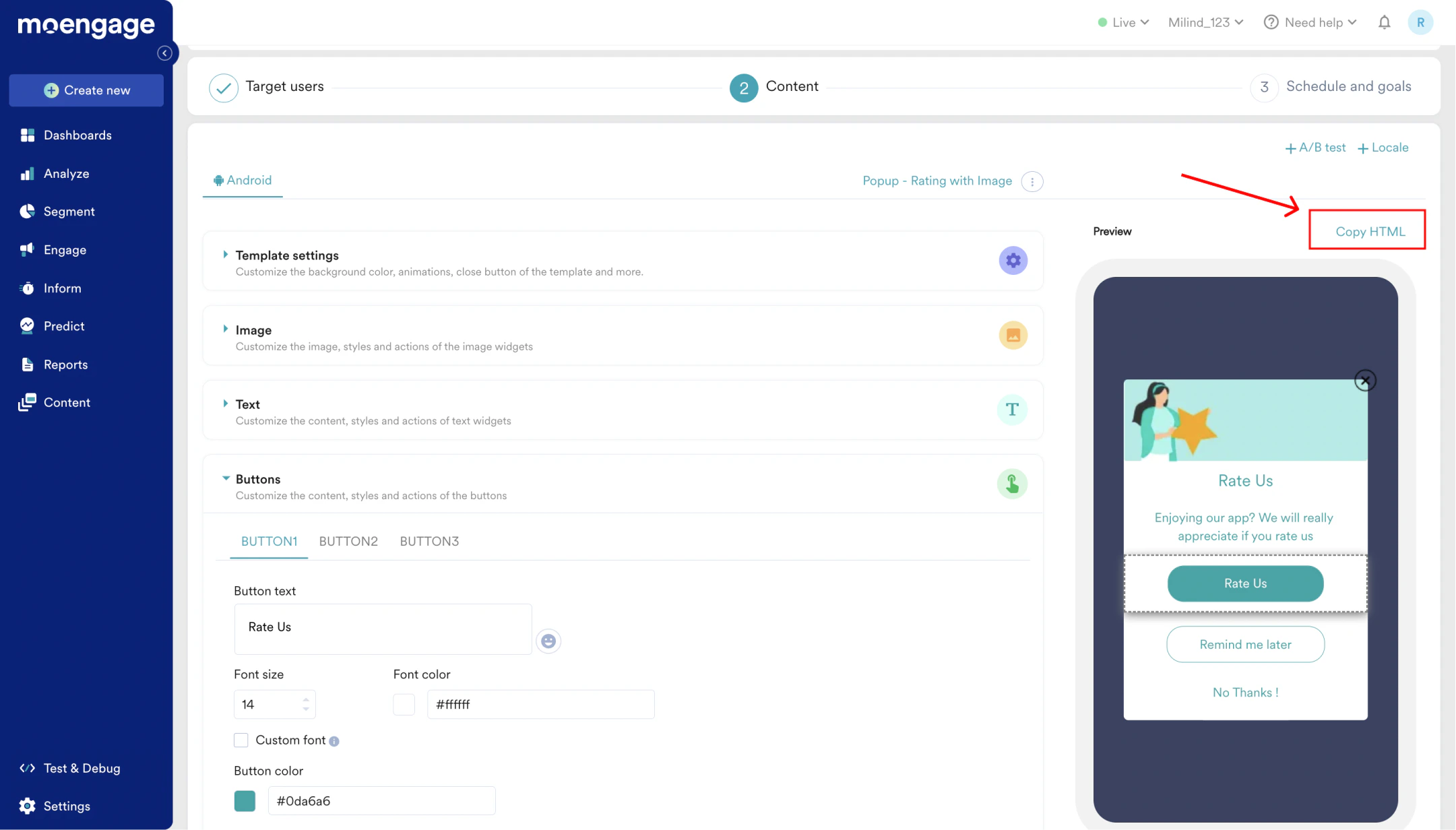Switch to the BUTTON2 tab
The image size is (1456, 830).
pyautogui.click(x=348, y=541)
